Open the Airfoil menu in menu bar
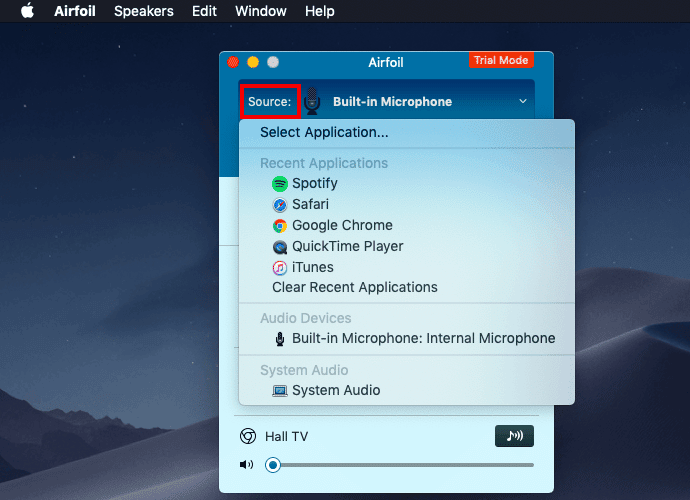 pyautogui.click(x=75, y=11)
